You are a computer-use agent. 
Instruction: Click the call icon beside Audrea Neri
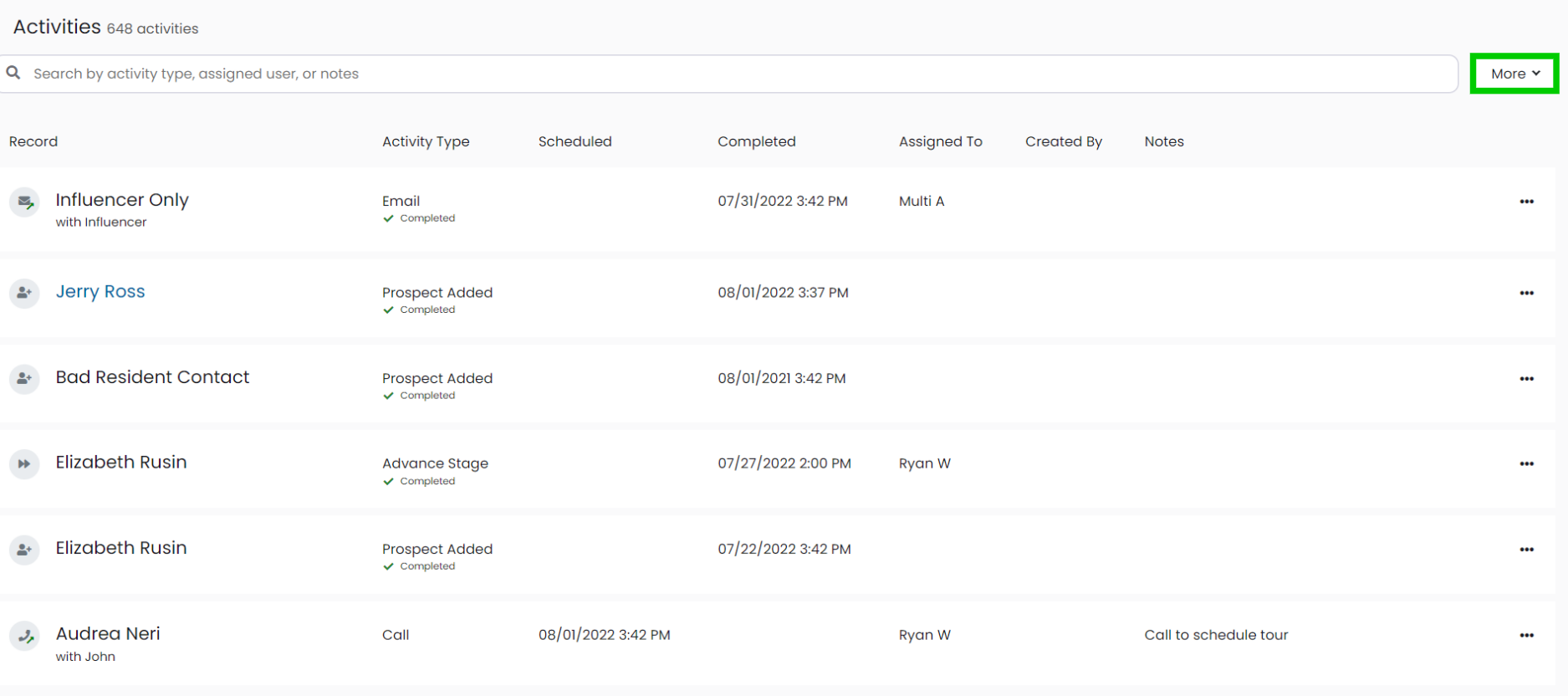pos(25,637)
